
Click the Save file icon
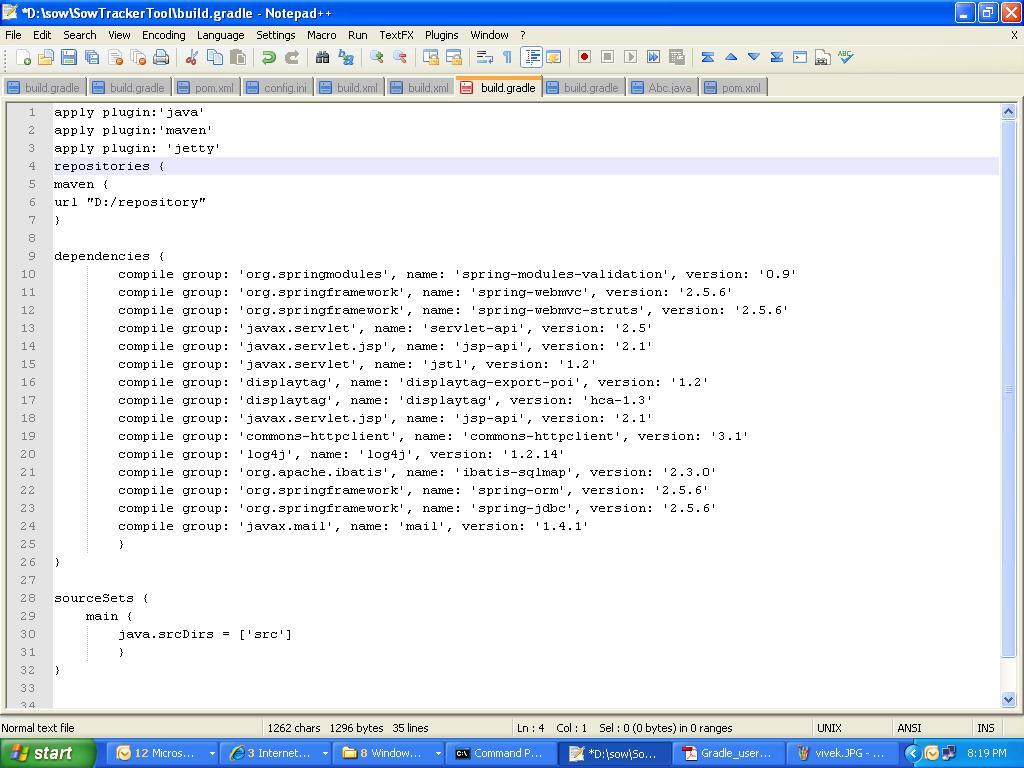click(69, 58)
